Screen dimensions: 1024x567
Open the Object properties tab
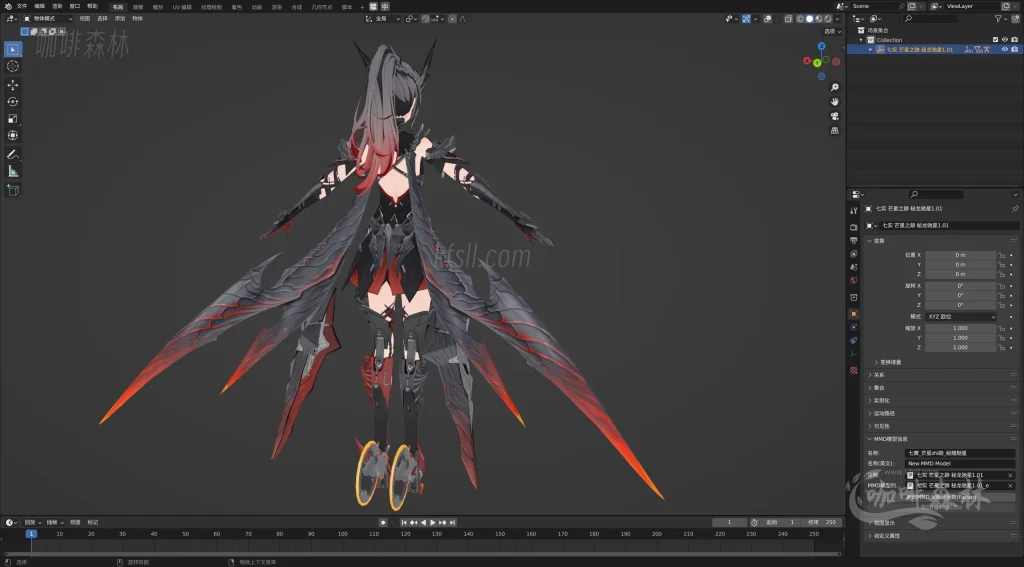pos(854,314)
